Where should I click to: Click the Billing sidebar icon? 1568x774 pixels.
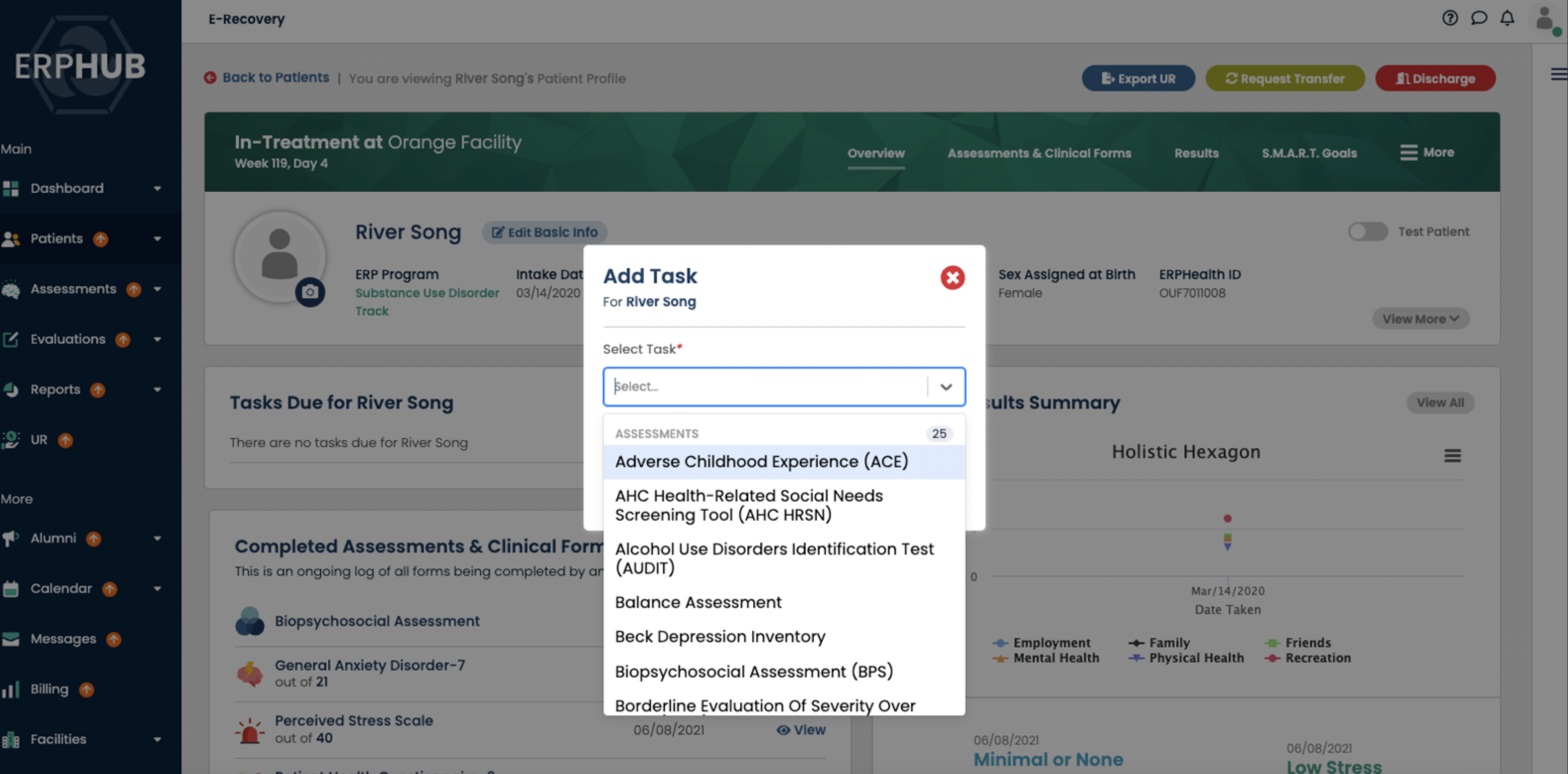point(11,690)
